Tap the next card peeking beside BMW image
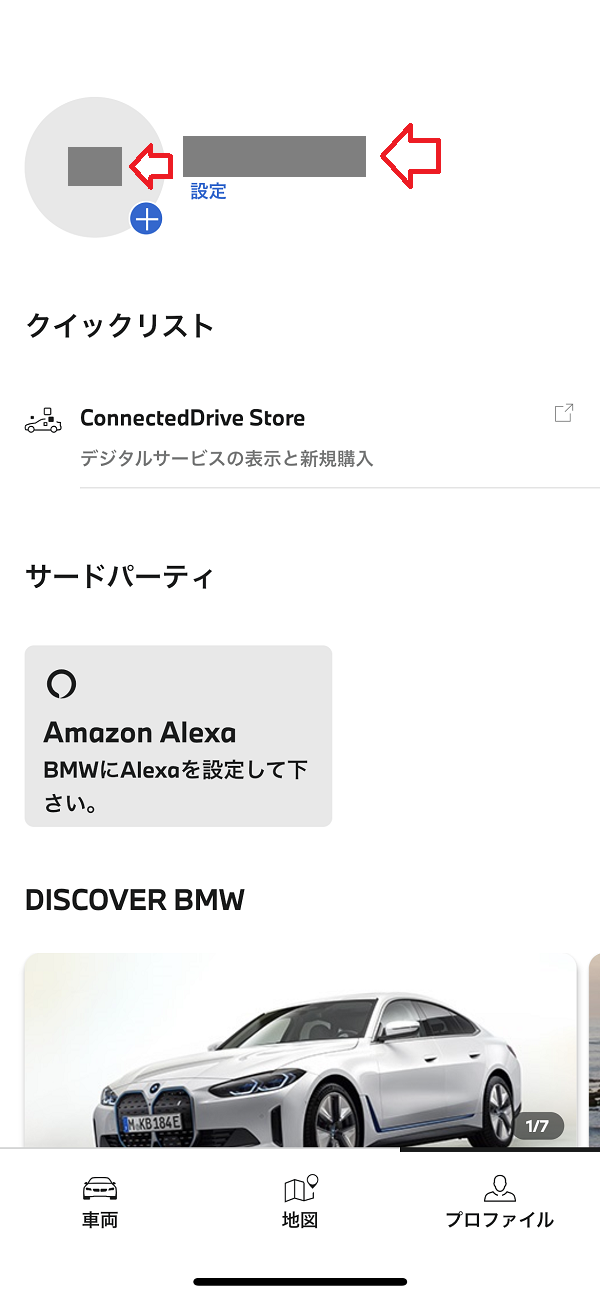 tap(593, 1050)
